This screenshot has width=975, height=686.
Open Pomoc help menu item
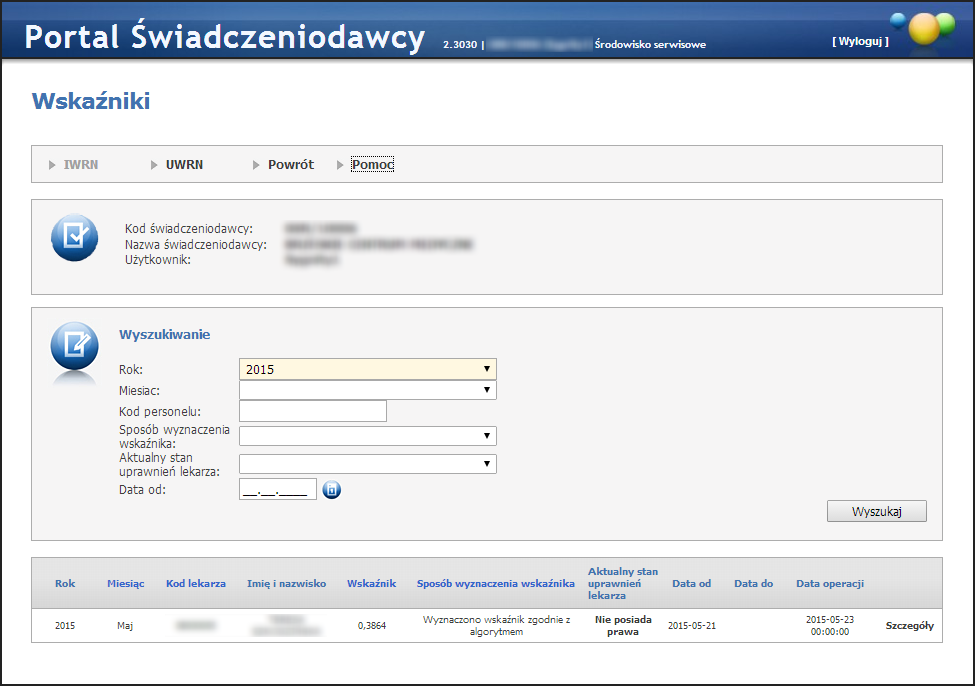click(372, 164)
